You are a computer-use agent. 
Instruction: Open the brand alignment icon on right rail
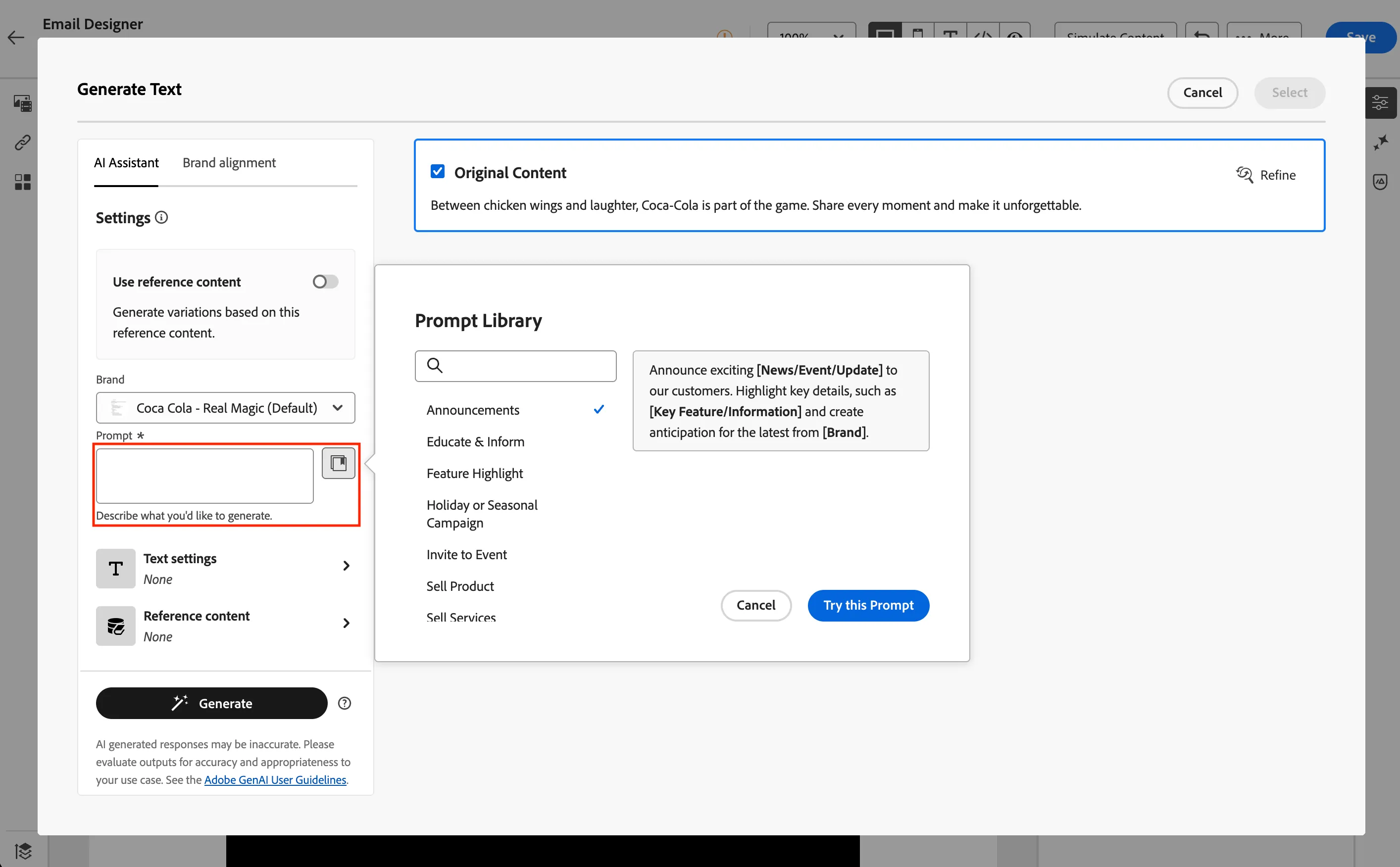[x=1381, y=182]
